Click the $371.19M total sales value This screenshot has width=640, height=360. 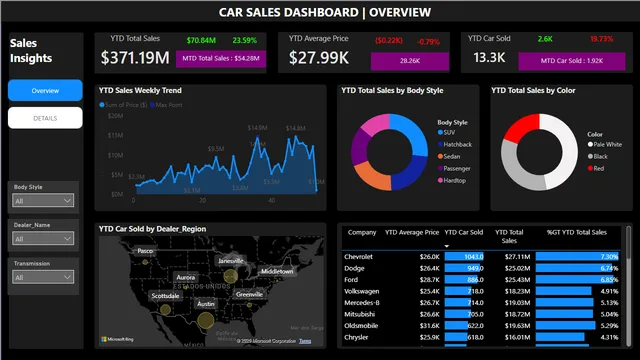click(x=135, y=58)
